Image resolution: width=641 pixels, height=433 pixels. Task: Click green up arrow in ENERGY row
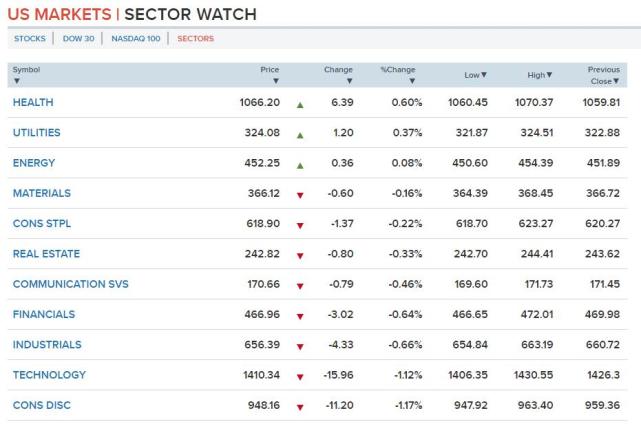coord(300,164)
